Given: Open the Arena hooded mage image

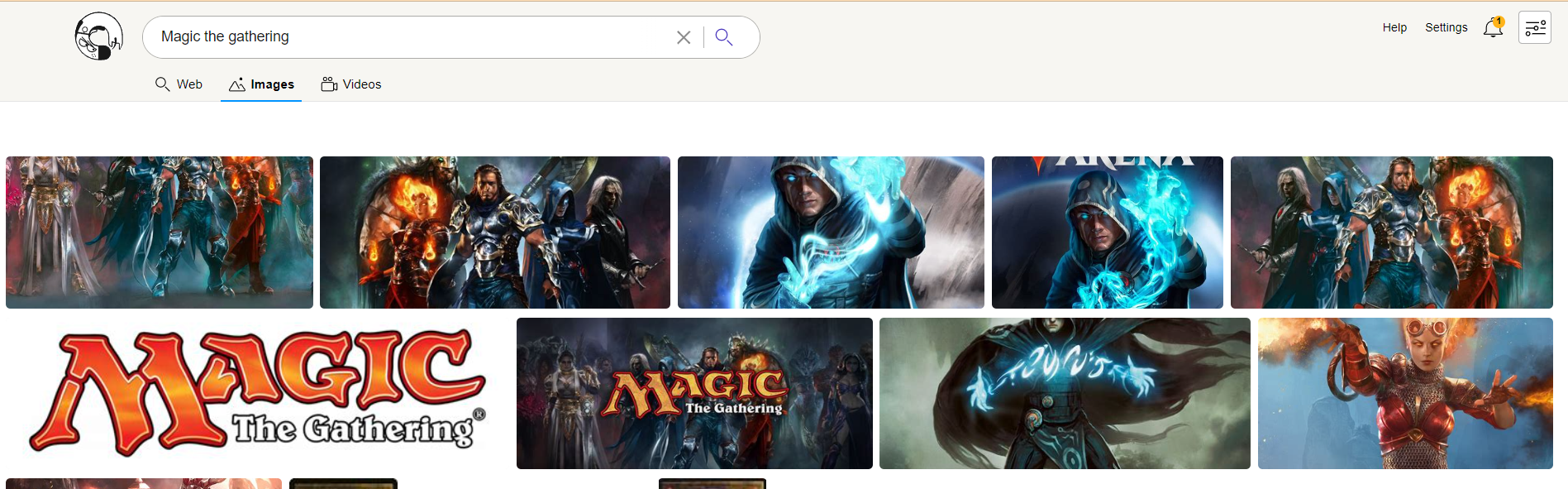Looking at the screenshot, I should [x=1108, y=233].
